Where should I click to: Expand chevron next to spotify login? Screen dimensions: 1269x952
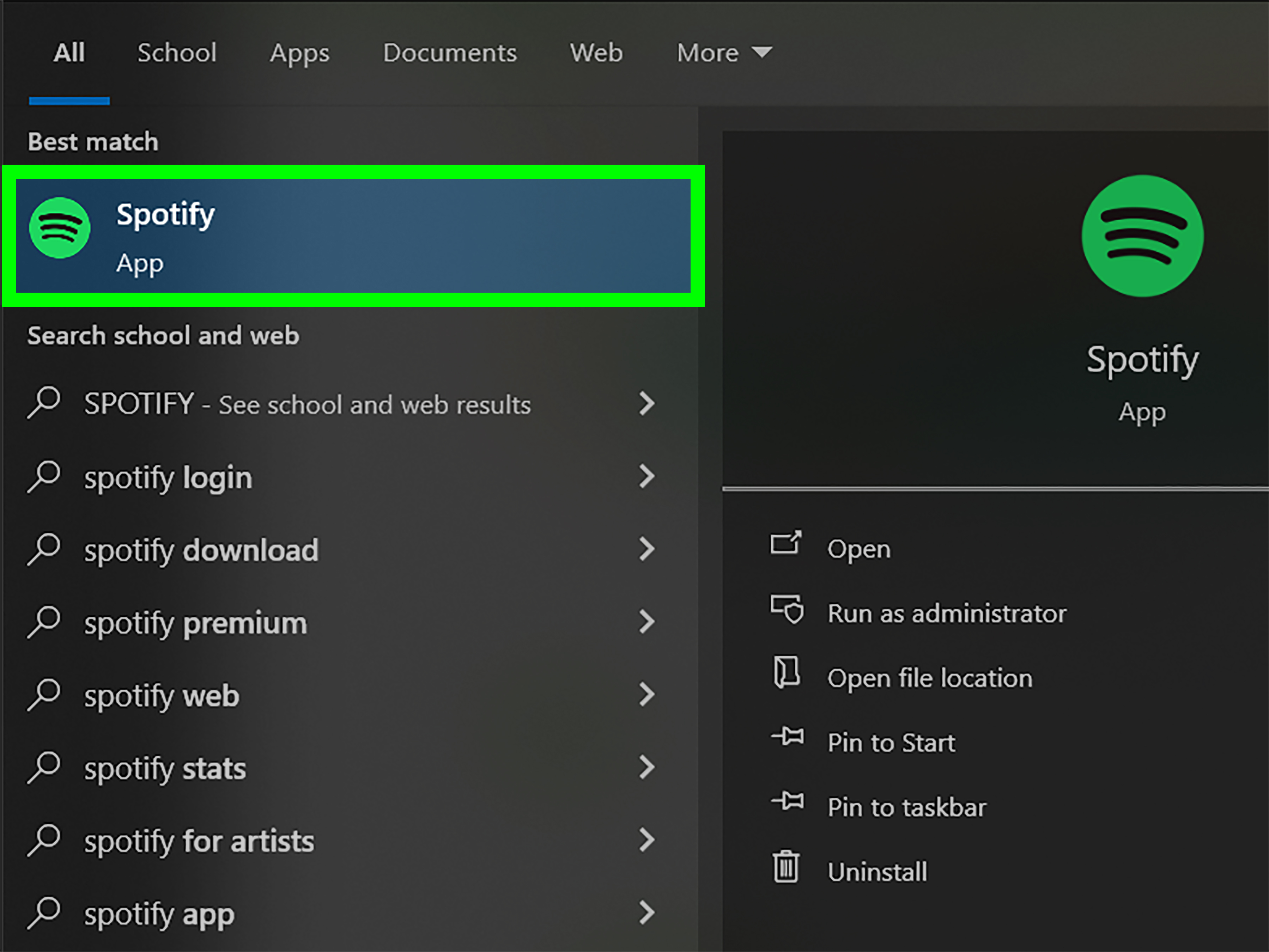[646, 476]
